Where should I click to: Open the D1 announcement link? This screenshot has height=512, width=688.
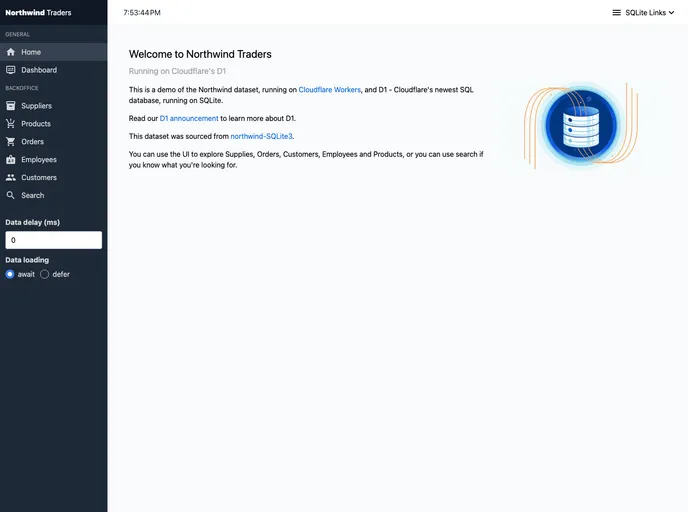point(189,118)
